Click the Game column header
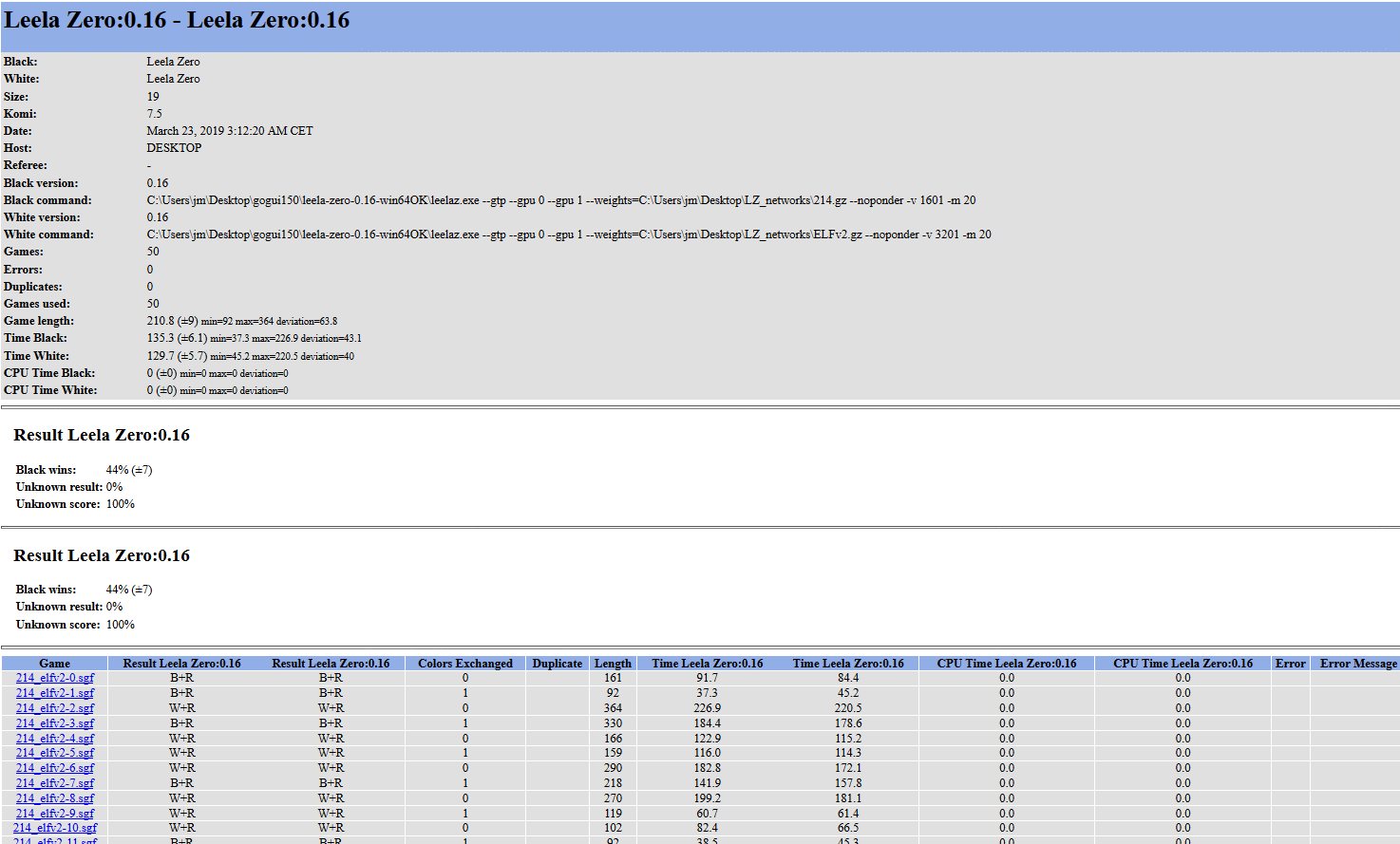The width and height of the screenshot is (1400, 844). [55, 664]
